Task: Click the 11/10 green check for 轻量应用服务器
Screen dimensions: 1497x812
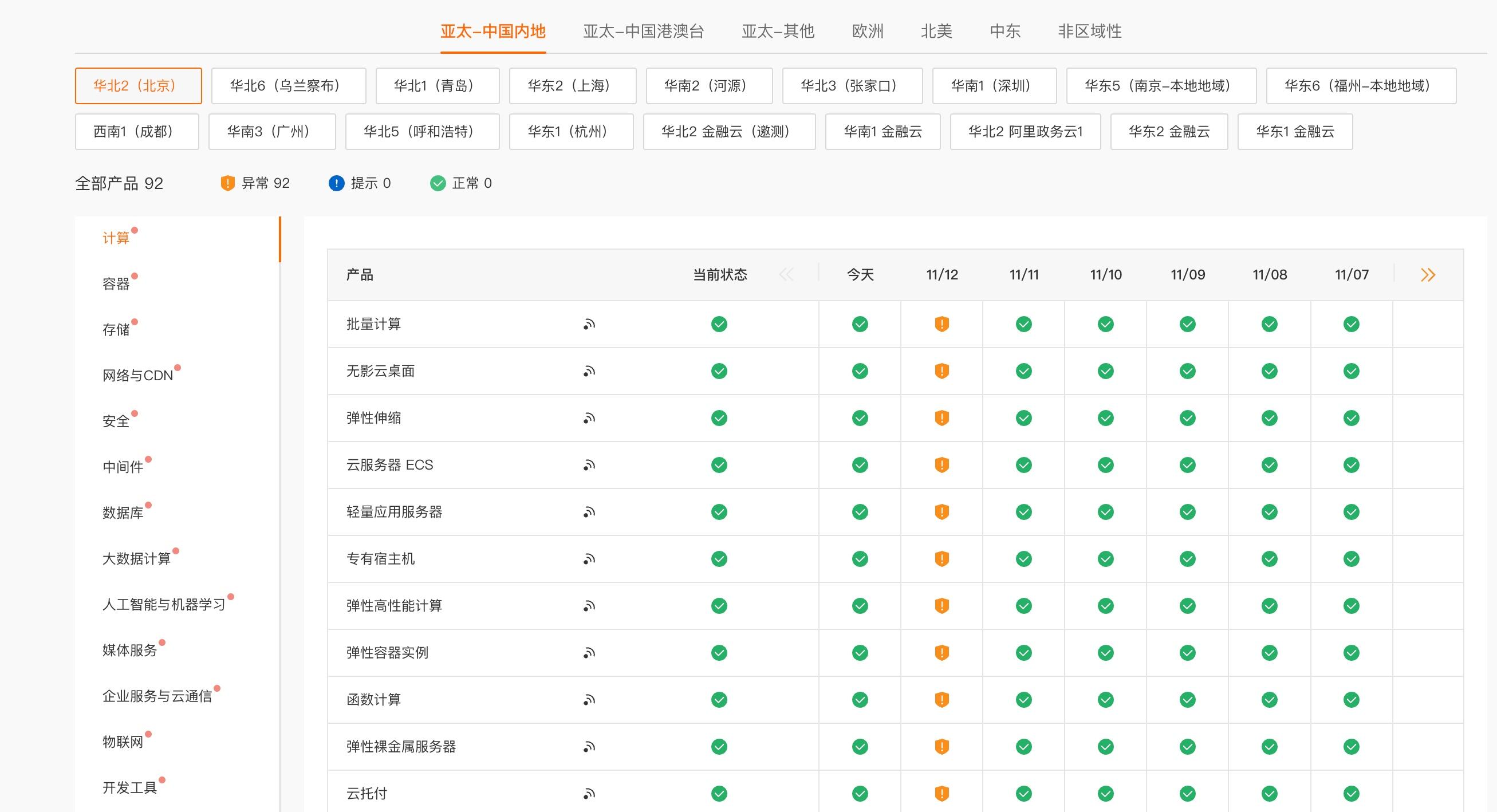Action: 1106,512
